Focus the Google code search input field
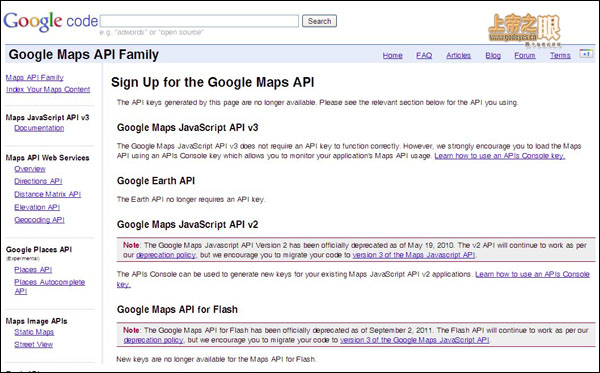 (199, 21)
